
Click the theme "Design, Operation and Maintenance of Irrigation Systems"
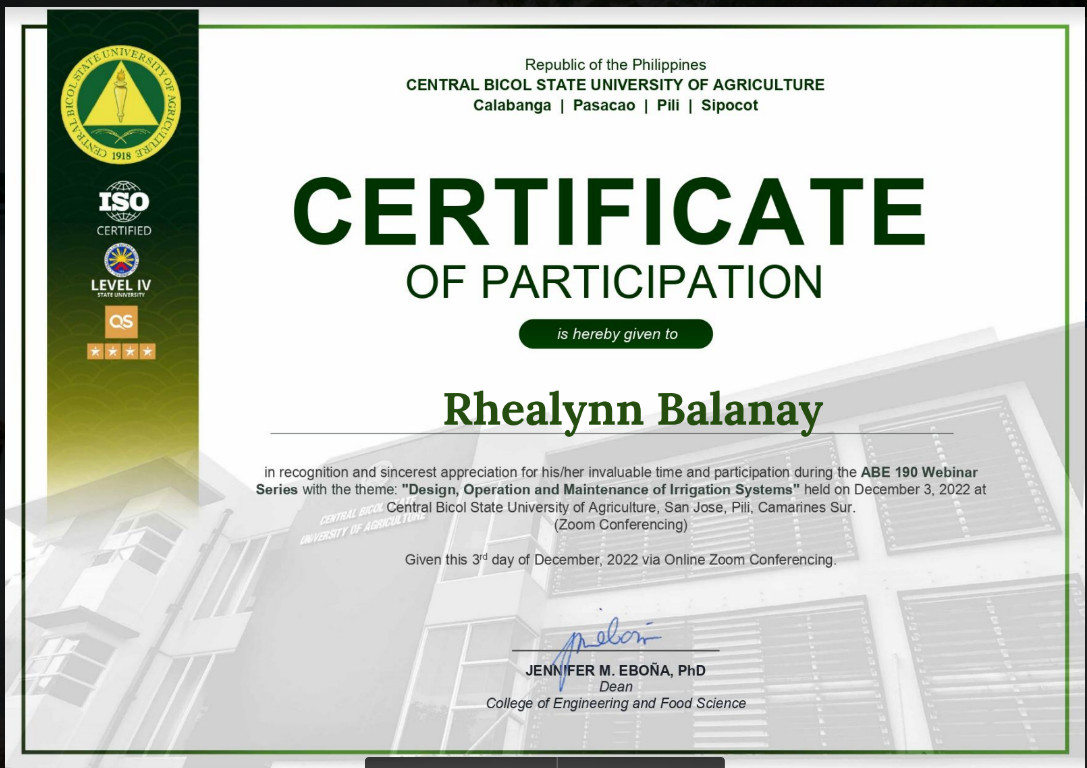pyautogui.click(x=600, y=489)
